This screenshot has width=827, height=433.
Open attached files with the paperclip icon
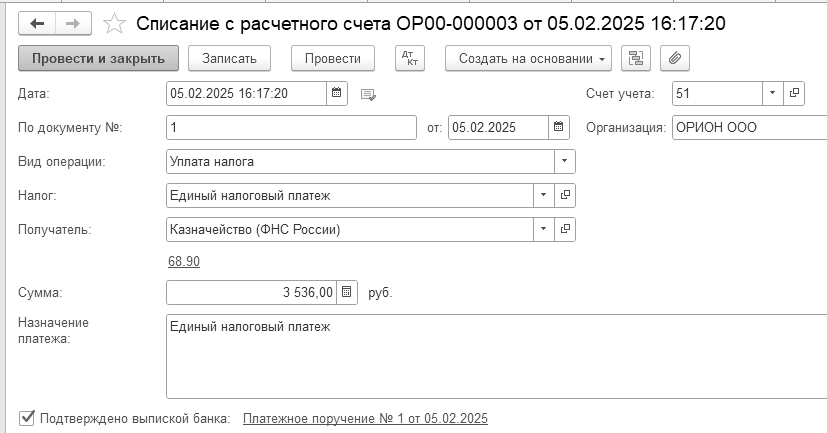pos(675,59)
